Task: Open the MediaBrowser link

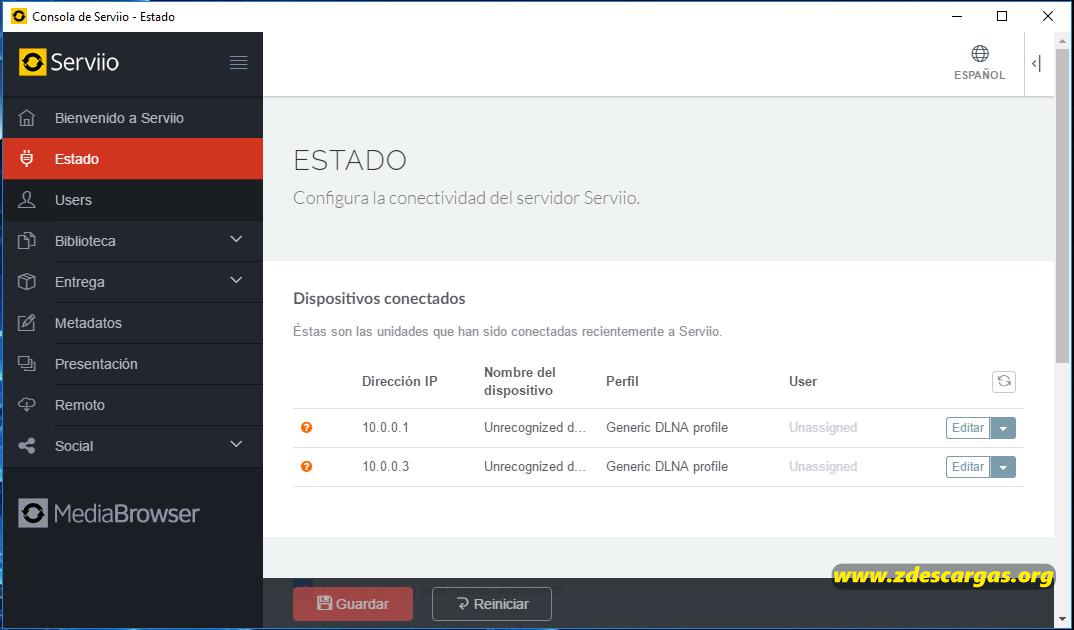Action: click(110, 514)
